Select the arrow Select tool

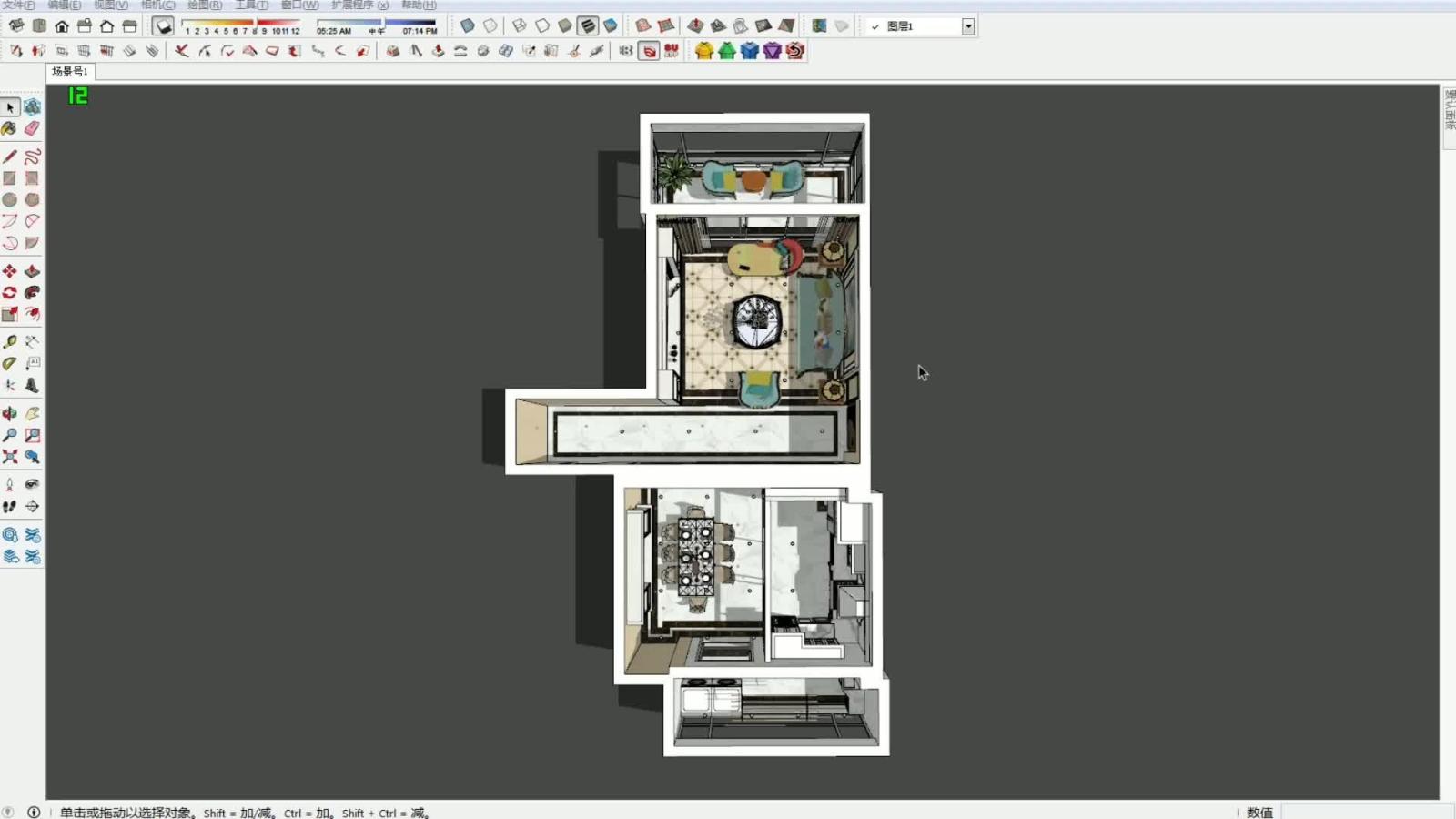10,107
